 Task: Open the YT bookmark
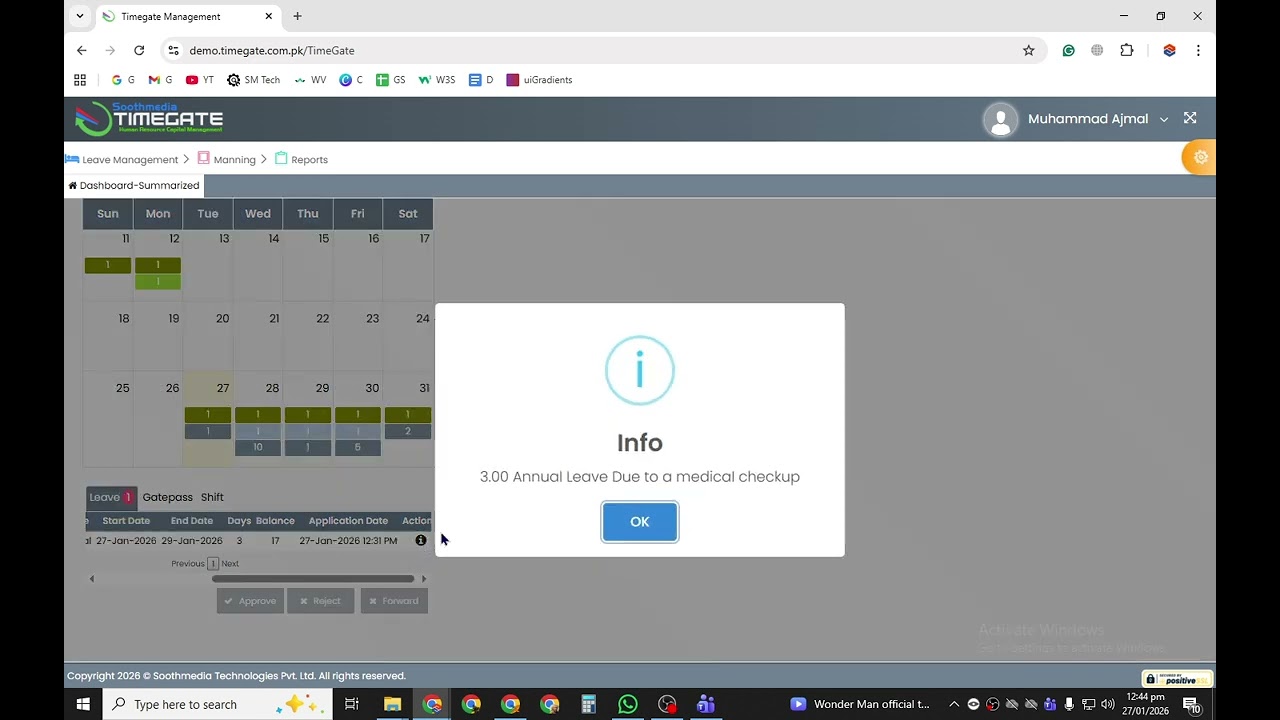pyautogui.click(x=200, y=80)
